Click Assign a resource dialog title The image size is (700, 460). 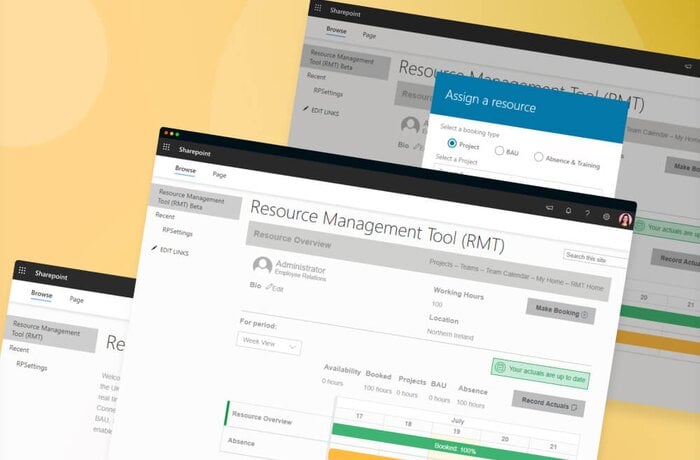click(490, 101)
